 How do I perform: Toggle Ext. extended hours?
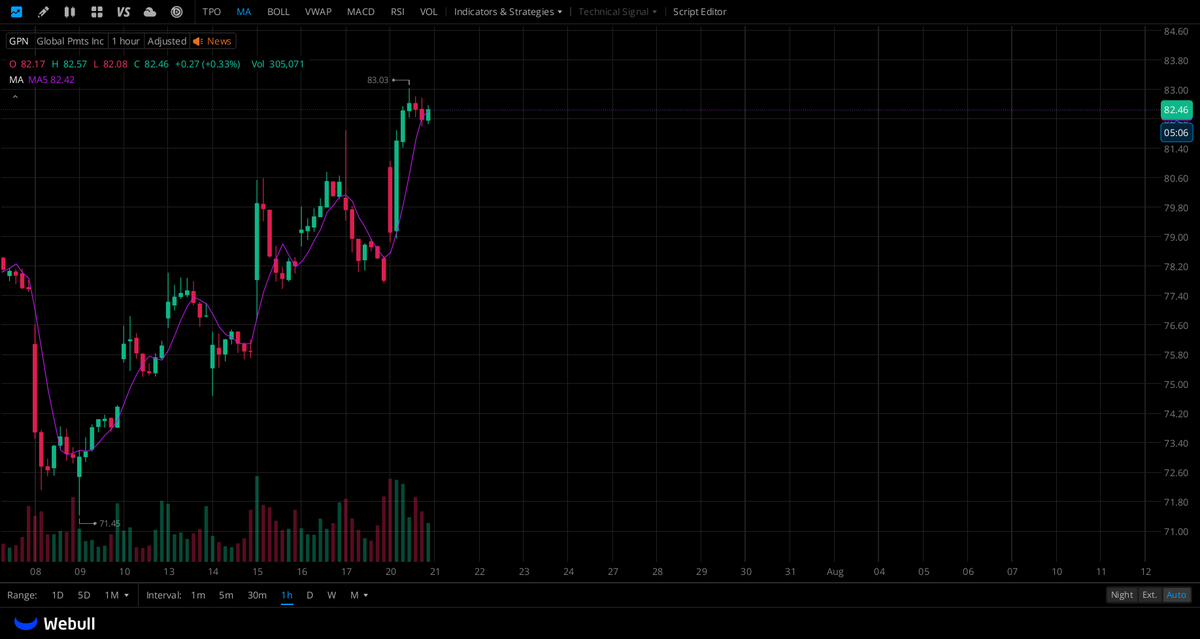click(x=1150, y=595)
